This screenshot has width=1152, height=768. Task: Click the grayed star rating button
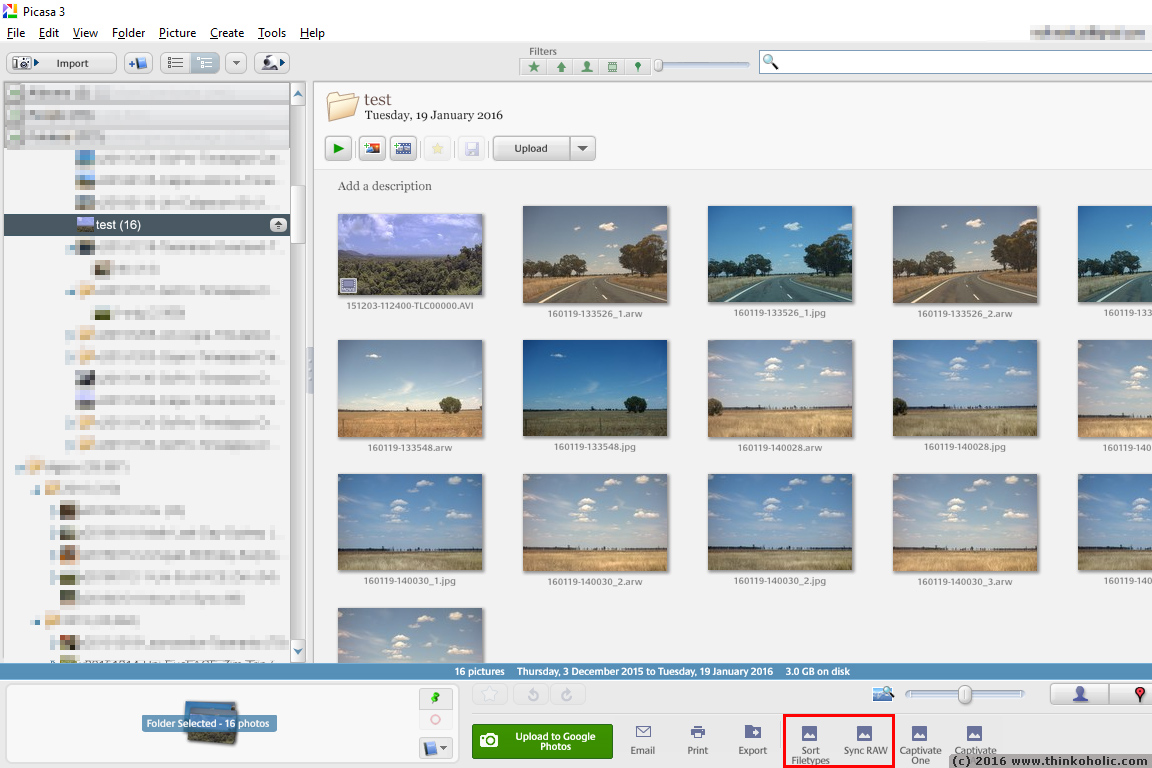point(489,695)
